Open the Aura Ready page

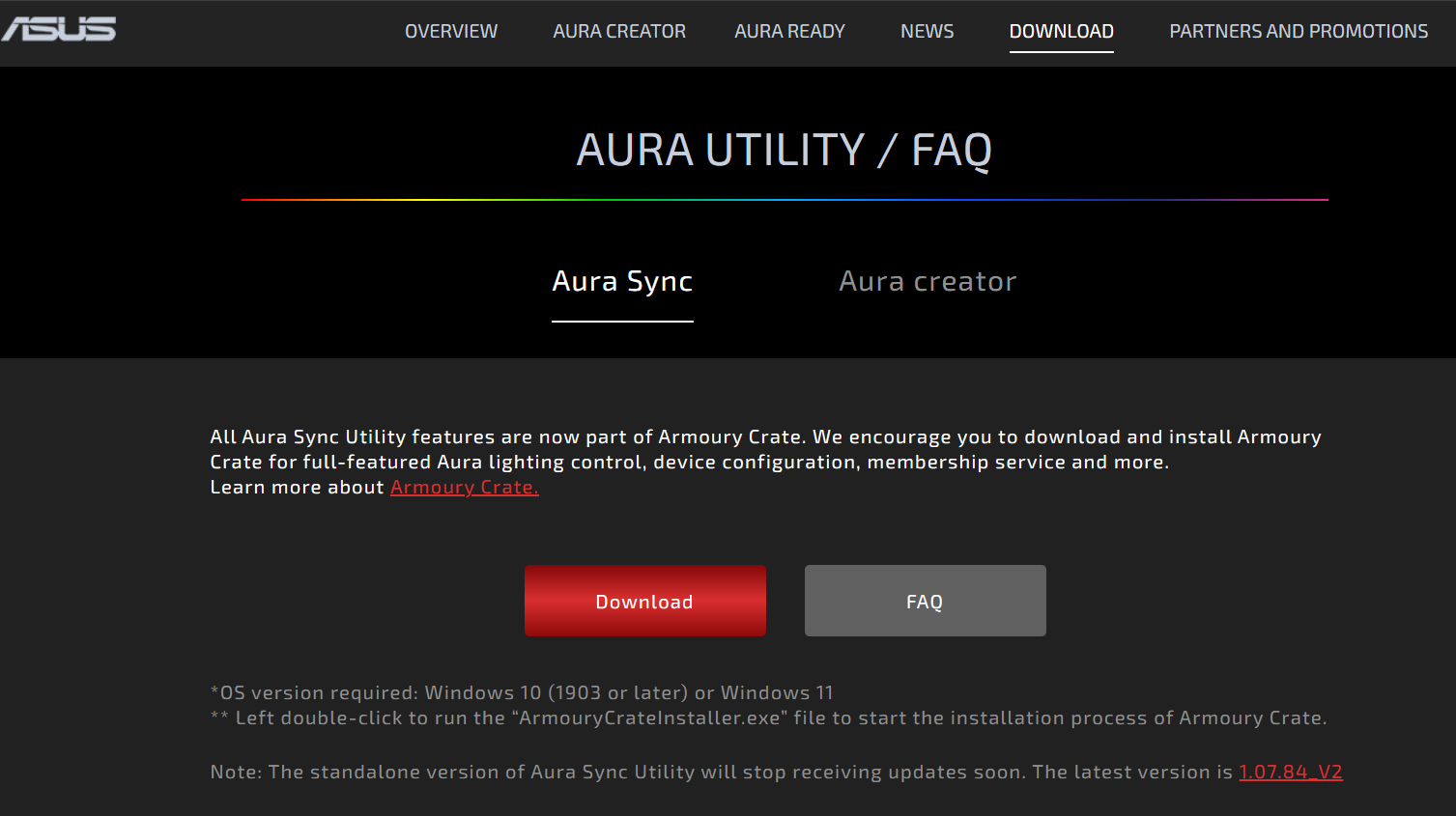pyautogui.click(x=789, y=31)
